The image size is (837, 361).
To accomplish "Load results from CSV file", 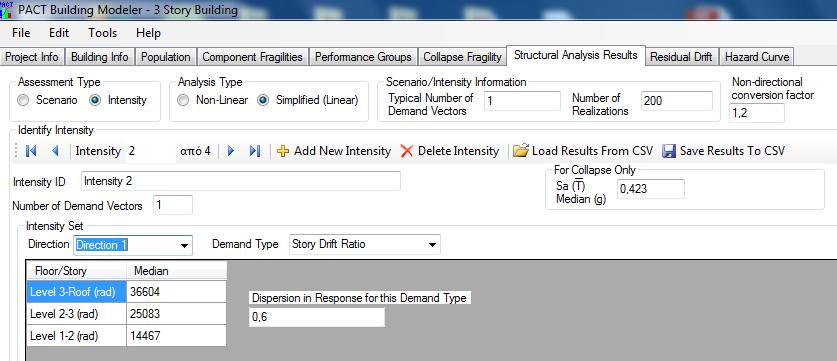I will coord(583,151).
